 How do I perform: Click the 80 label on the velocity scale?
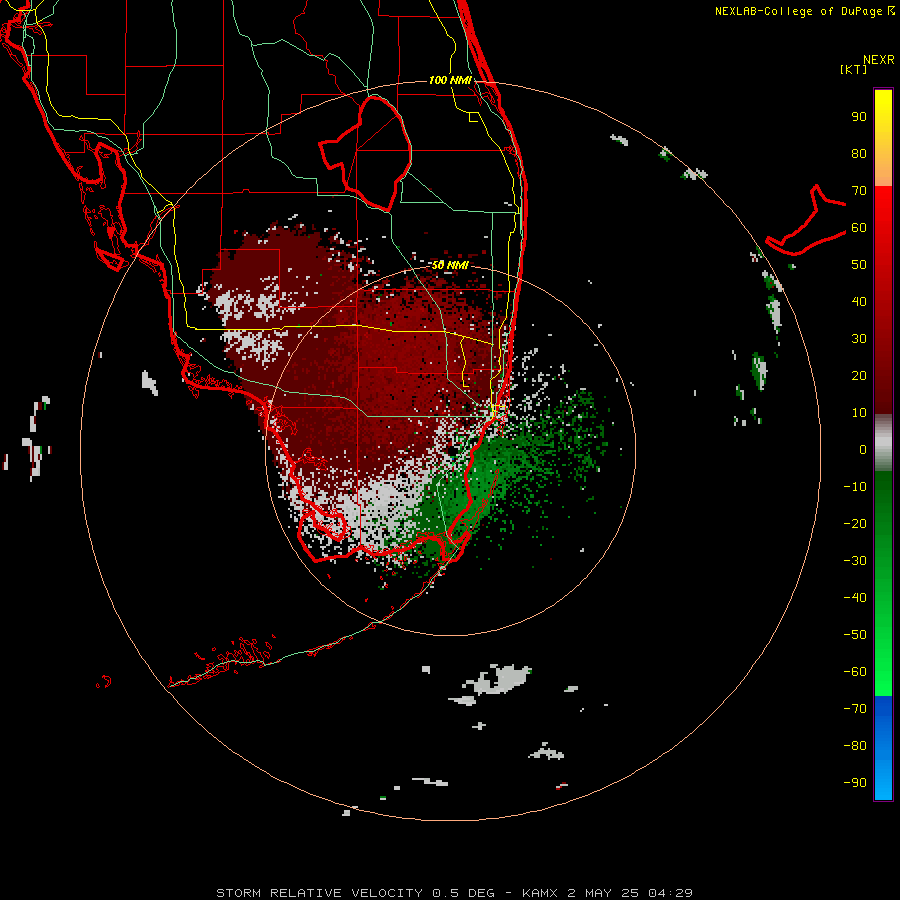[859, 154]
